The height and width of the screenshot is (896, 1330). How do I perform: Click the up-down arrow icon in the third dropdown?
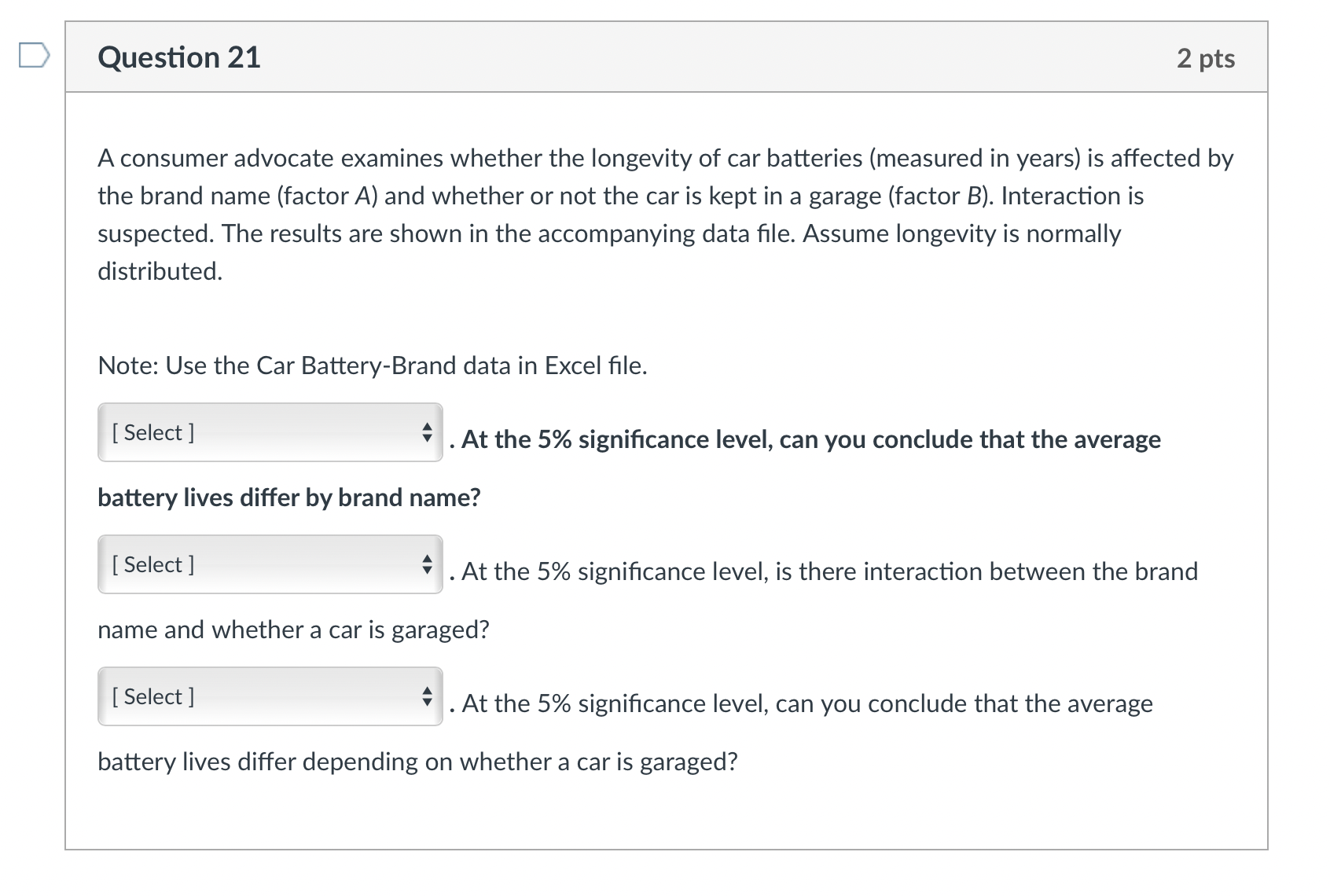click(425, 696)
